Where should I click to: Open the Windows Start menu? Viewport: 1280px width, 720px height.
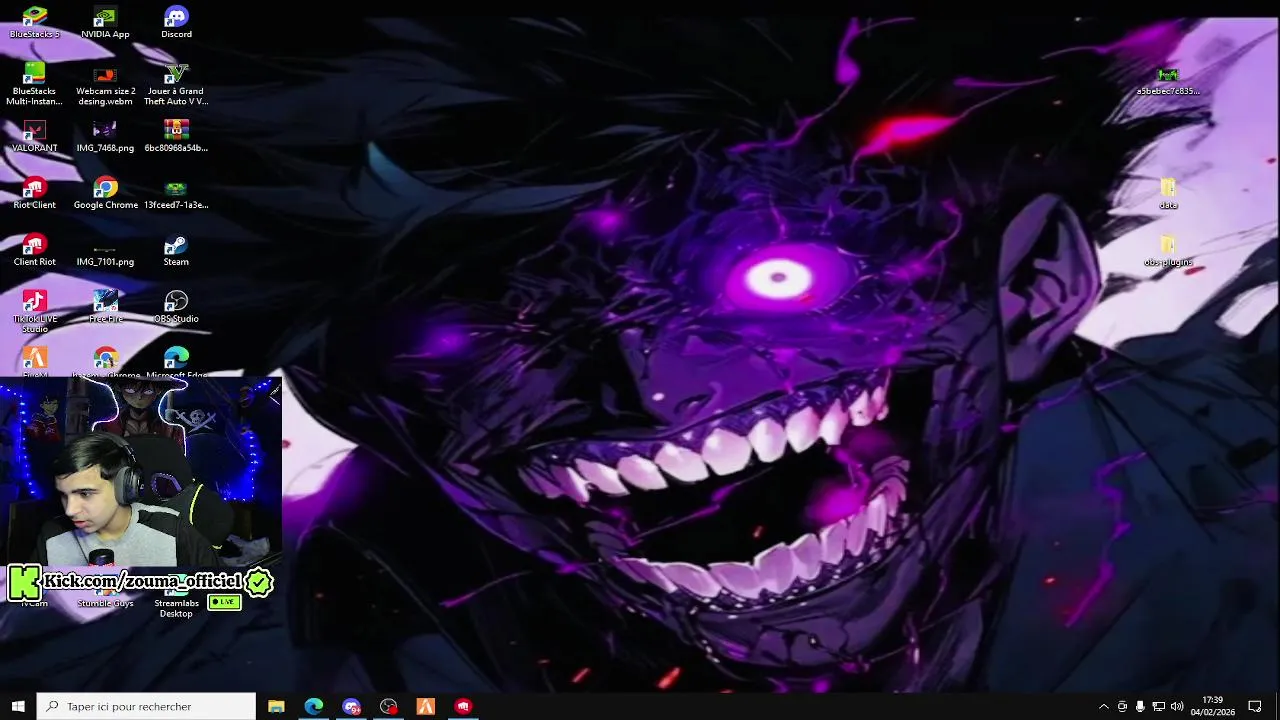(18, 706)
